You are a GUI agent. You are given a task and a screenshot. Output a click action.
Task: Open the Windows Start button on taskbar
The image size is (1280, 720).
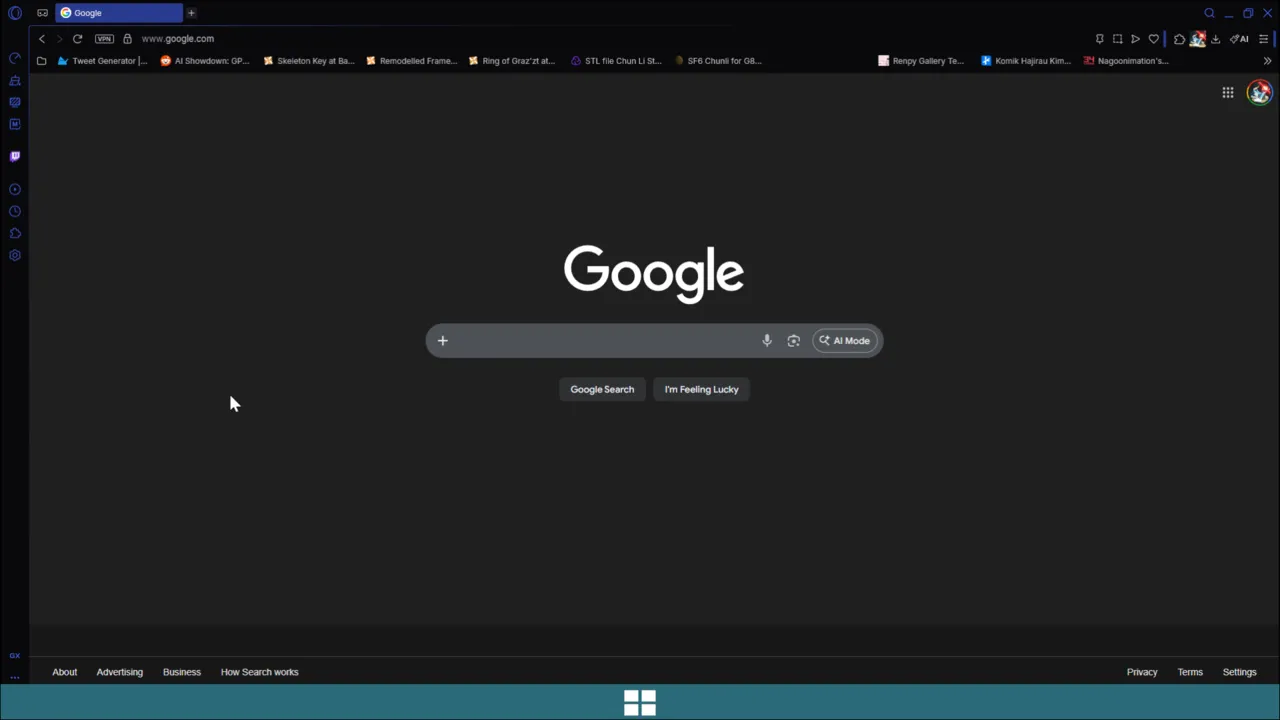(x=640, y=703)
